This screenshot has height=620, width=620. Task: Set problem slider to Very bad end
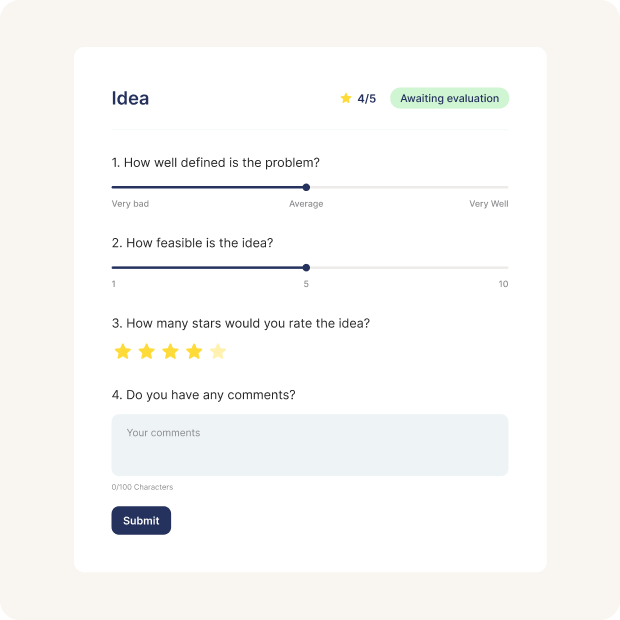[113, 187]
